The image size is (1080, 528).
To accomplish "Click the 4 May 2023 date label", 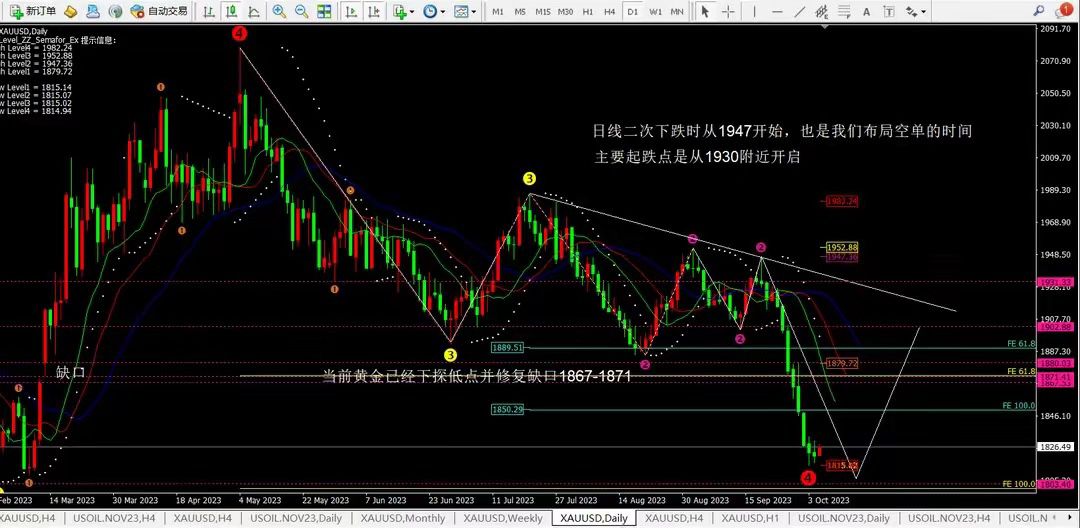I will [260, 500].
